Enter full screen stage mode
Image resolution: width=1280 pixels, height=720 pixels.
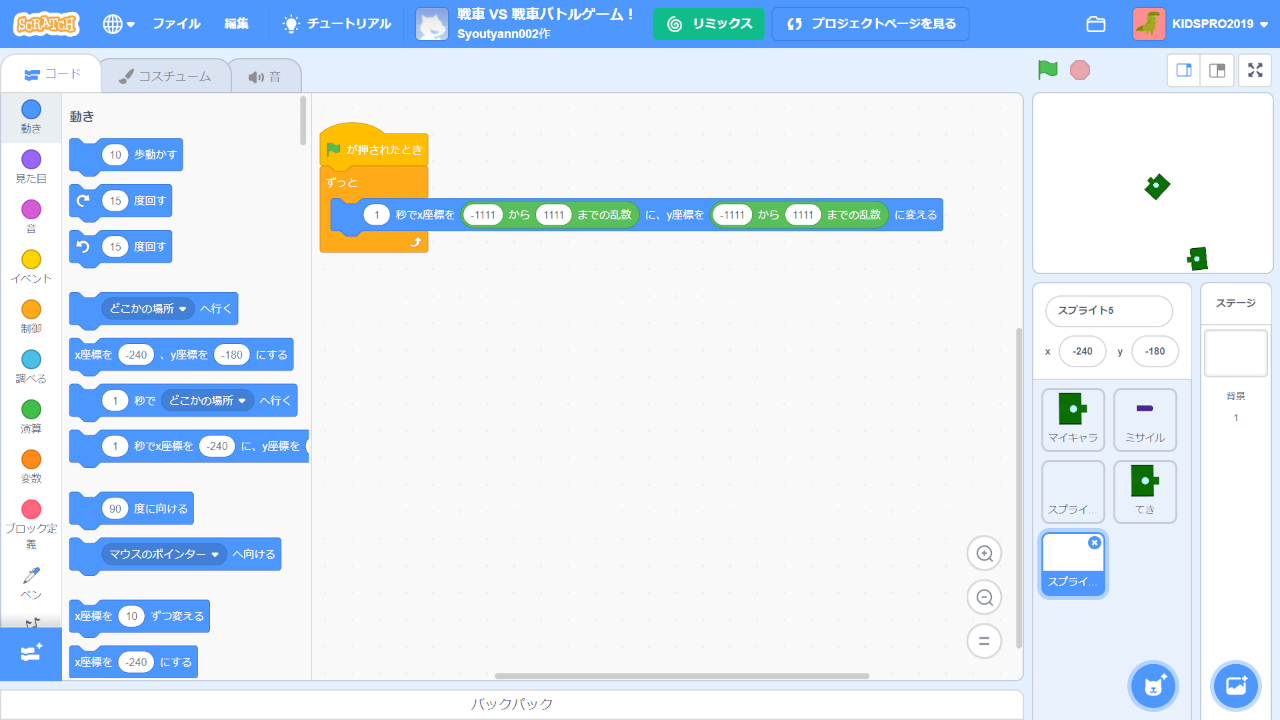(x=1255, y=70)
